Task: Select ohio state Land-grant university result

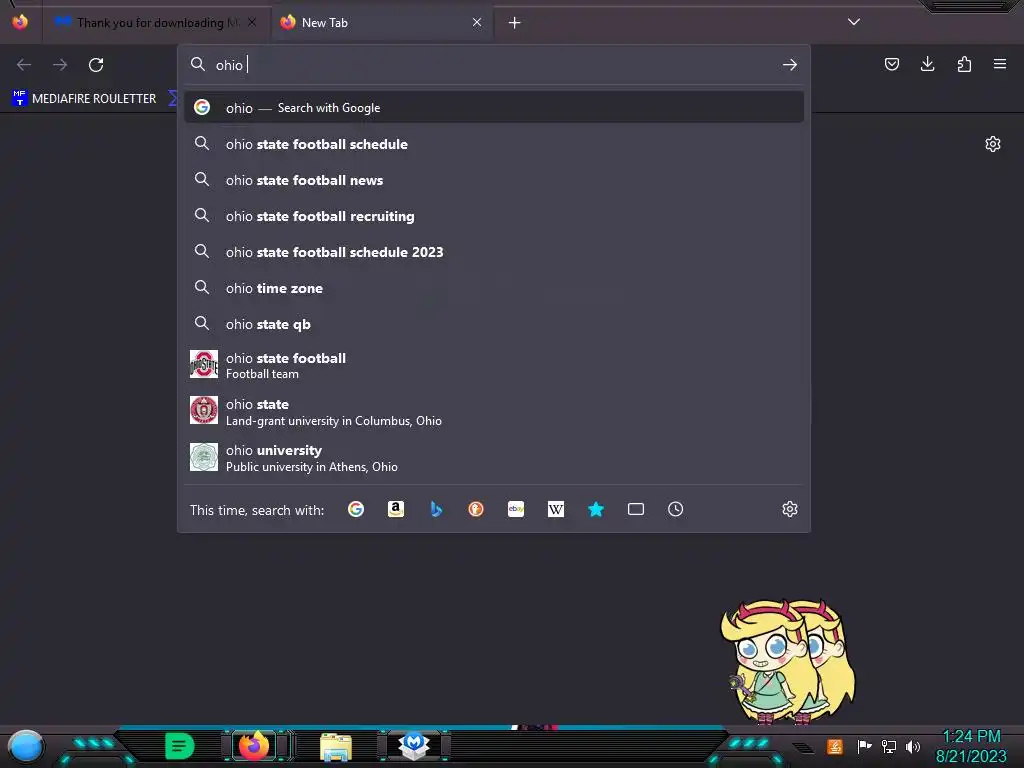Action: coord(494,411)
